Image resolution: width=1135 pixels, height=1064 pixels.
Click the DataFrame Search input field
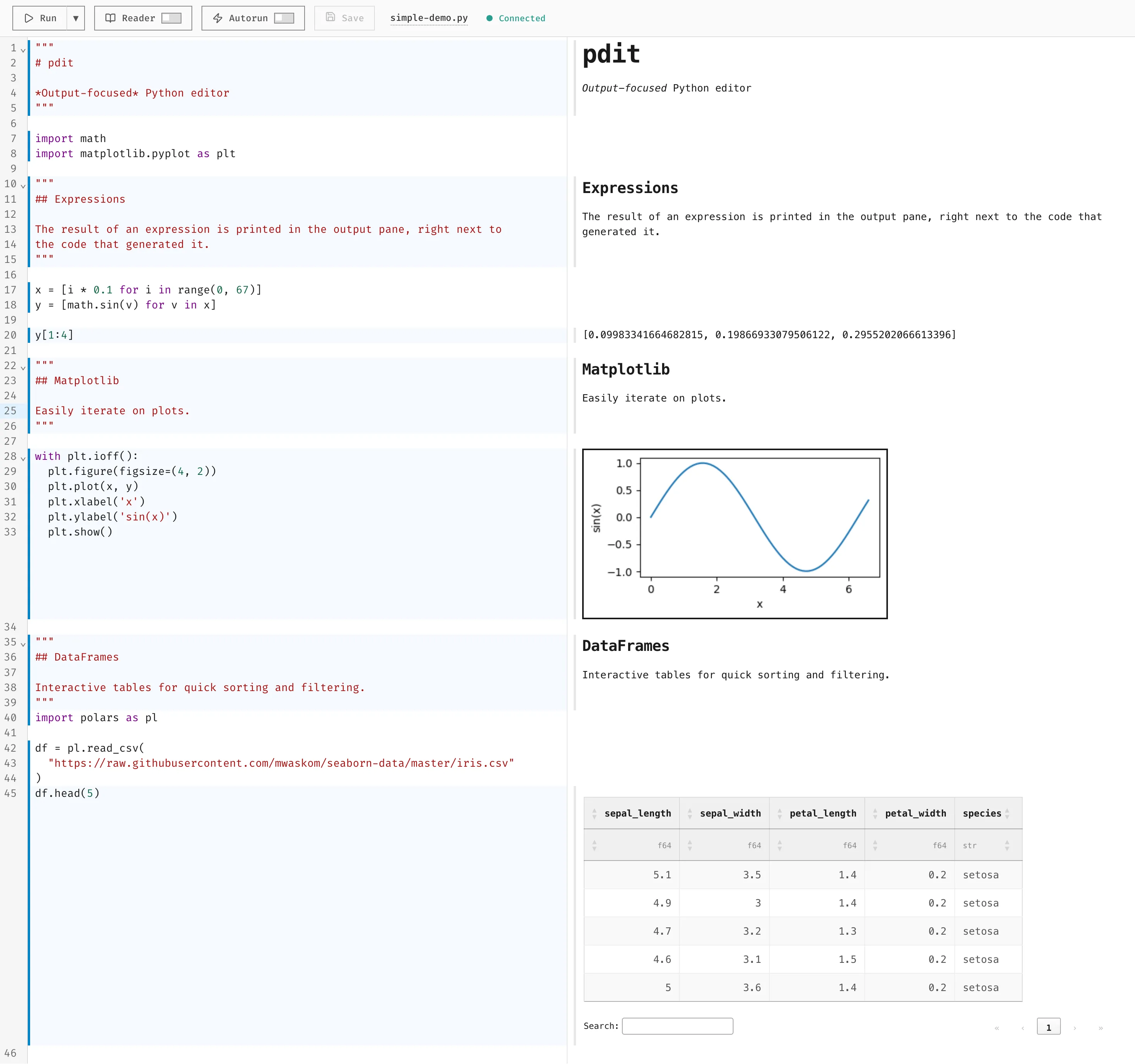(x=677, y=1026)
